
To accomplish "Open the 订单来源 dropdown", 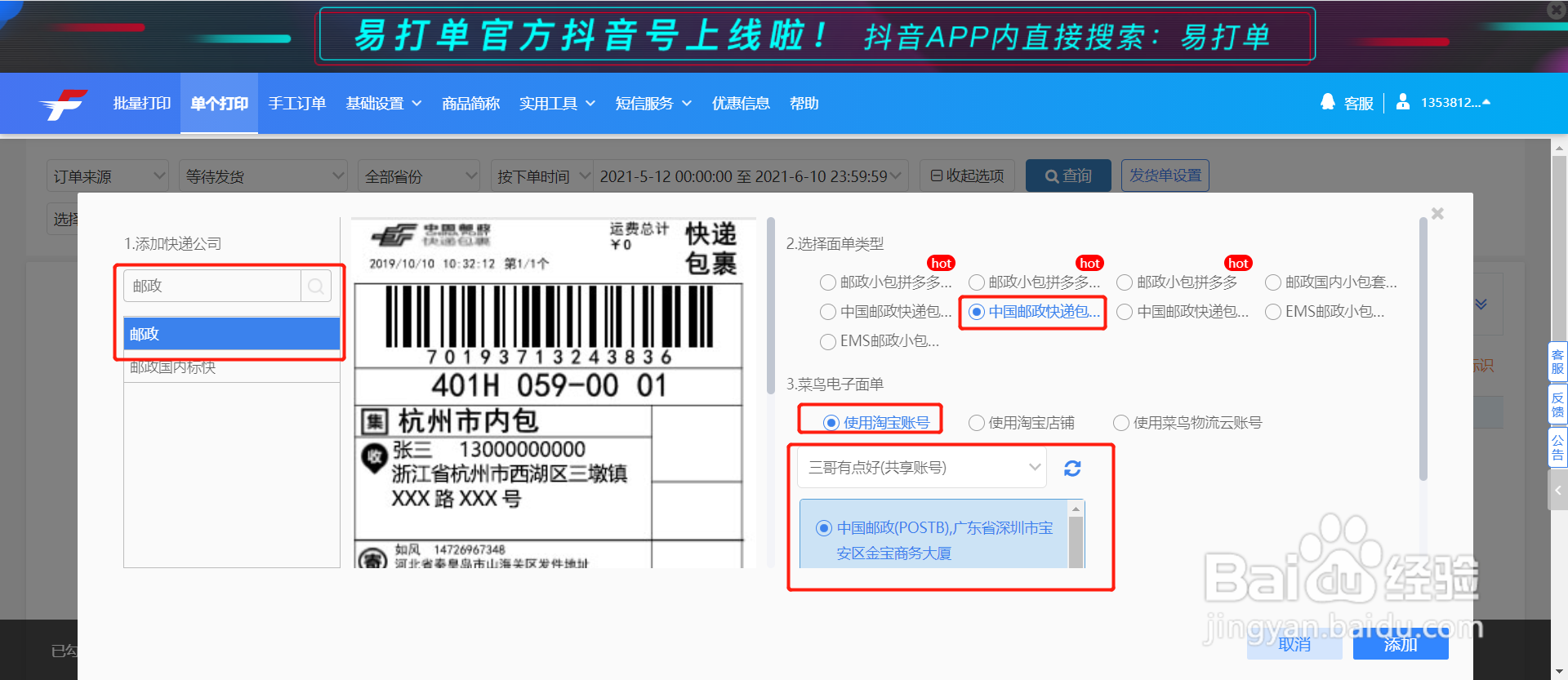I will [x=108, y=176].
